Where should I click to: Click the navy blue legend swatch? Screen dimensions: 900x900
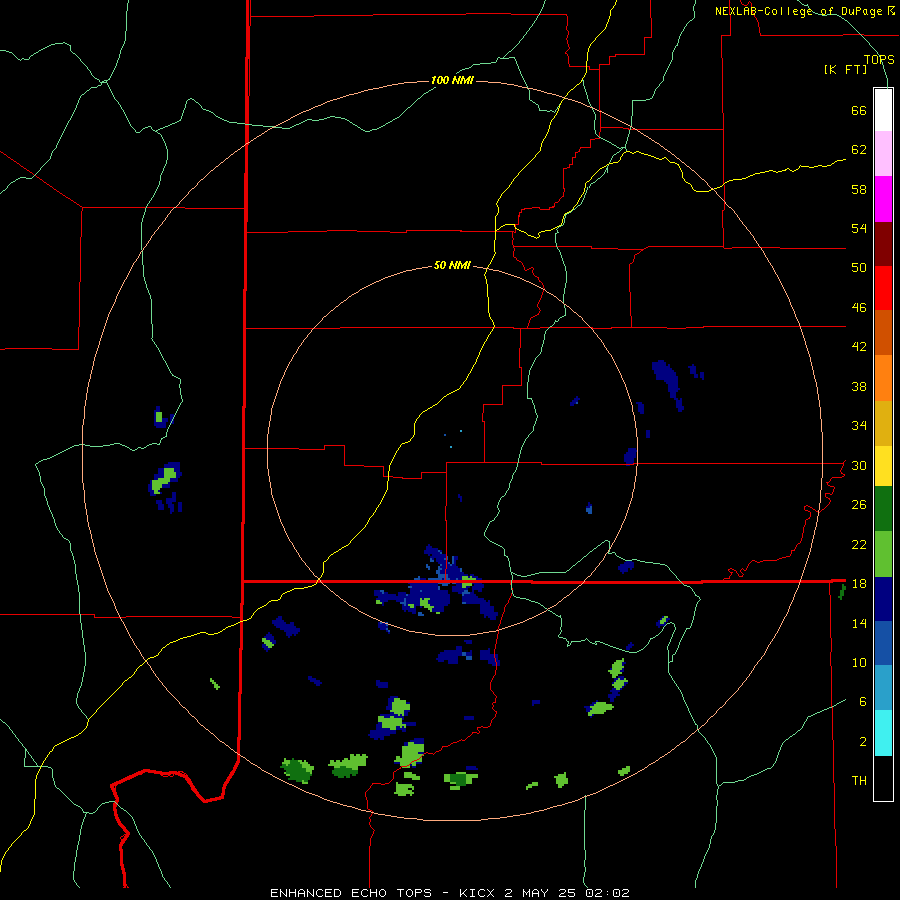click(883, 599)
